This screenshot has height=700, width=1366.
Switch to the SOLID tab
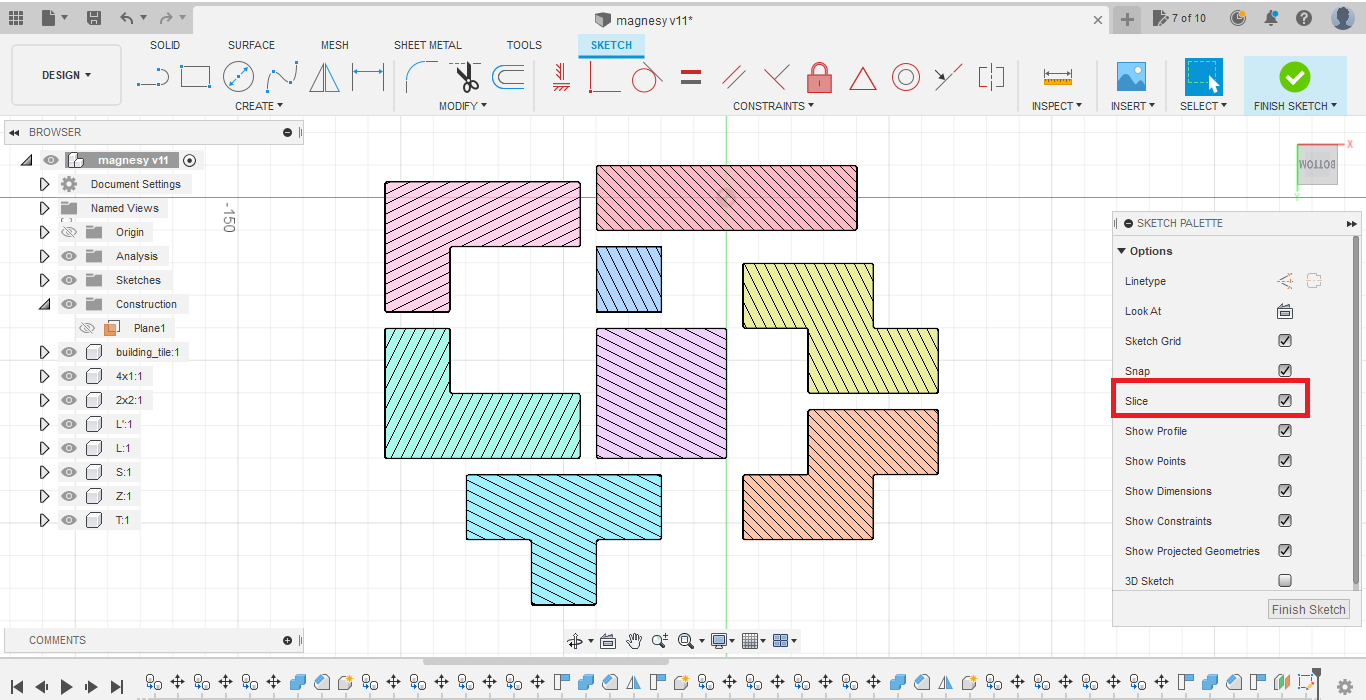[165, 45]
